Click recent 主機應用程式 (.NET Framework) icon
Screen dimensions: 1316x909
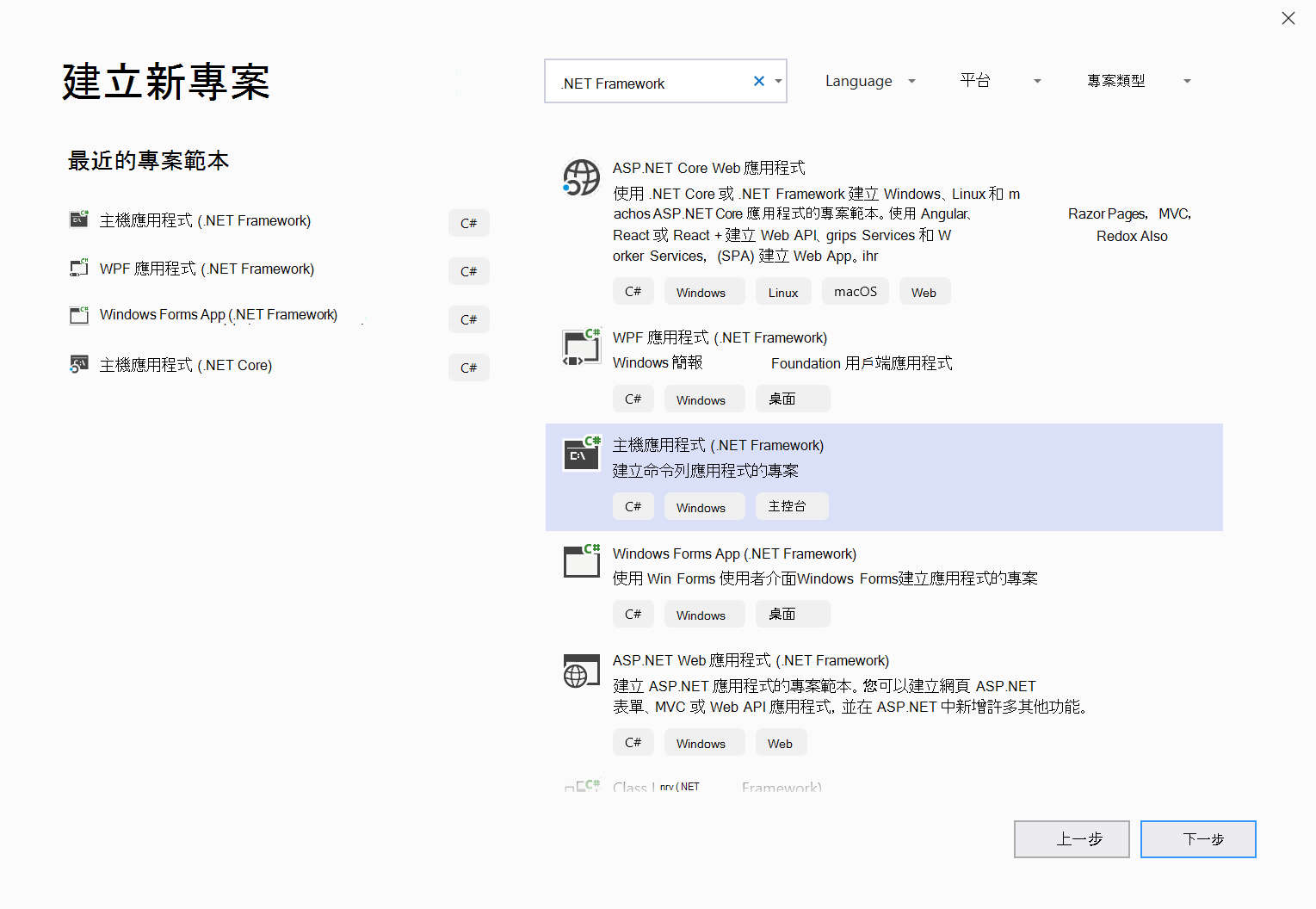point(79,219)
